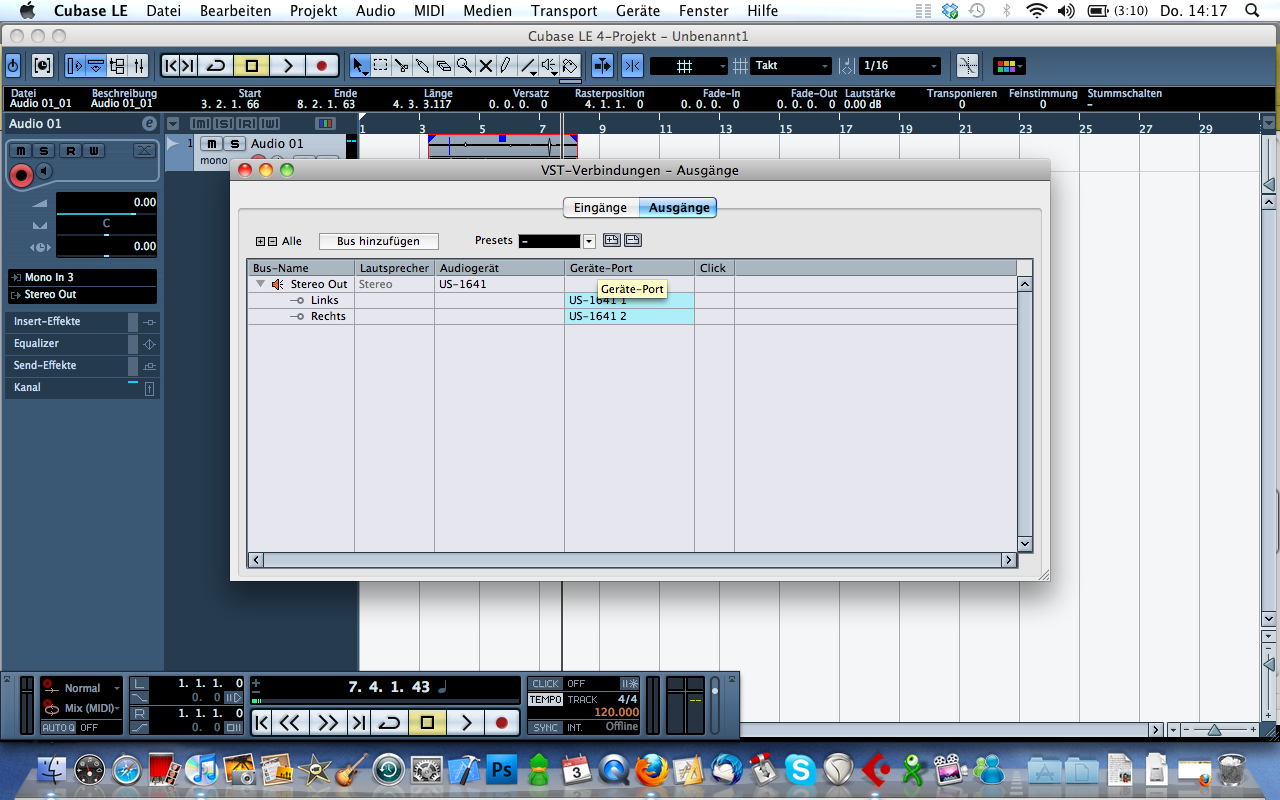Collapse the Stereo Out bus row
1280x800 pixels.
(x=260, y=284)
